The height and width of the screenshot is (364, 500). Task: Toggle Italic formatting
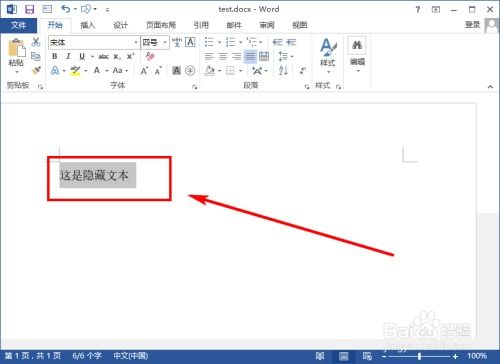pos(68,56)
